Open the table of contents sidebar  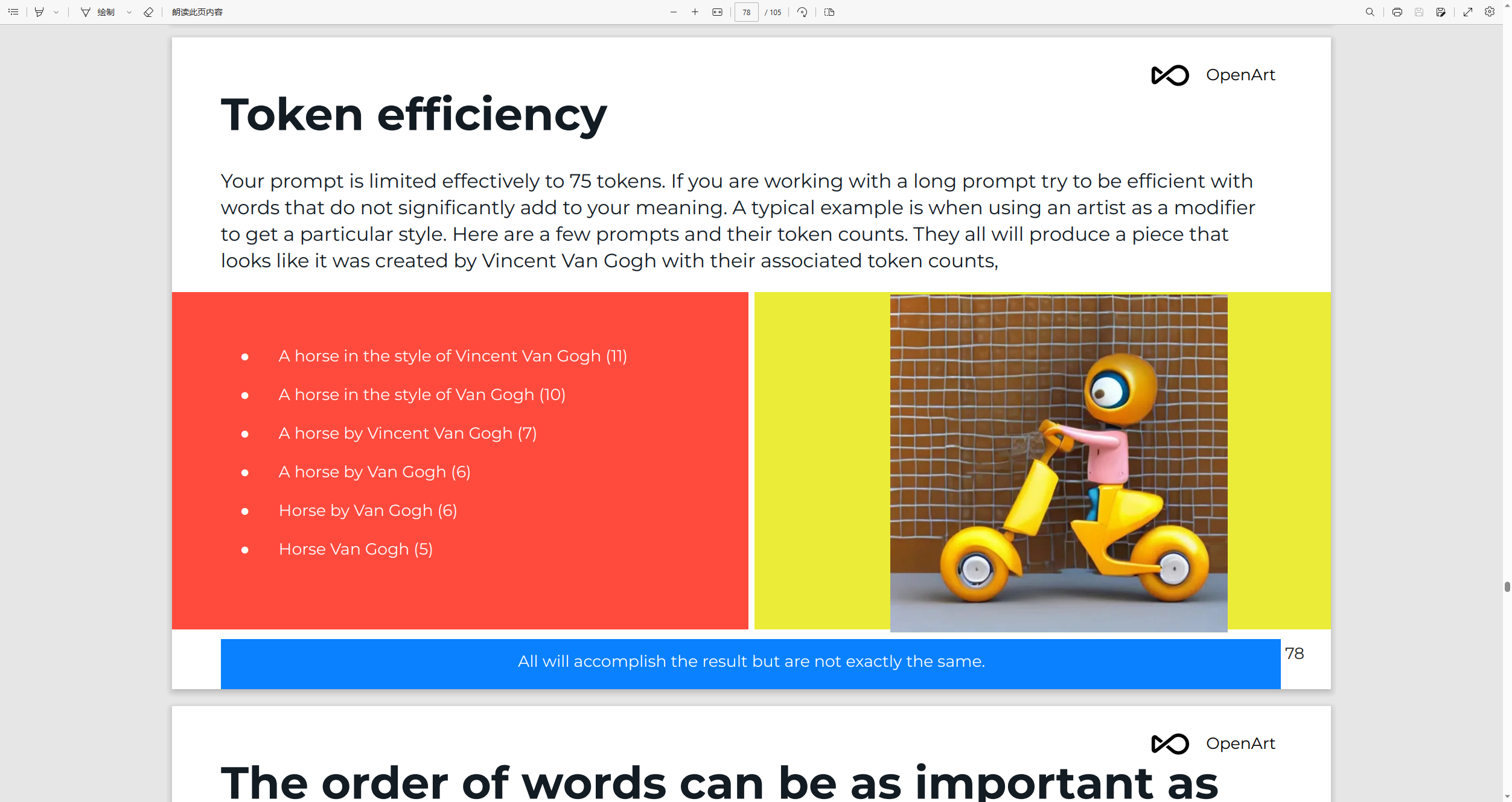pos(13,12)
